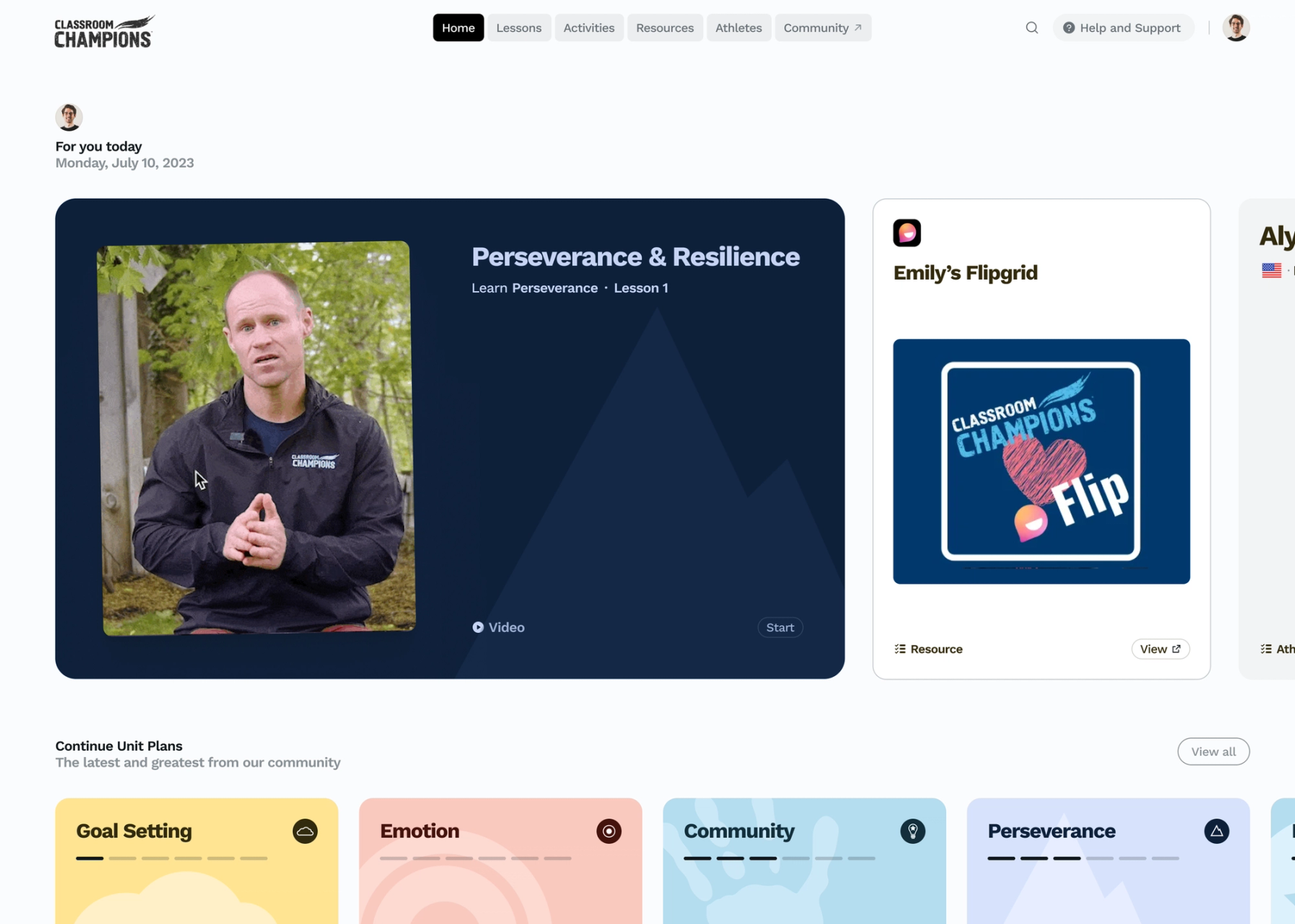Start the Perseverance & Resilience lesson
This screenshot has height=924, width=1295.
point(780,627)
